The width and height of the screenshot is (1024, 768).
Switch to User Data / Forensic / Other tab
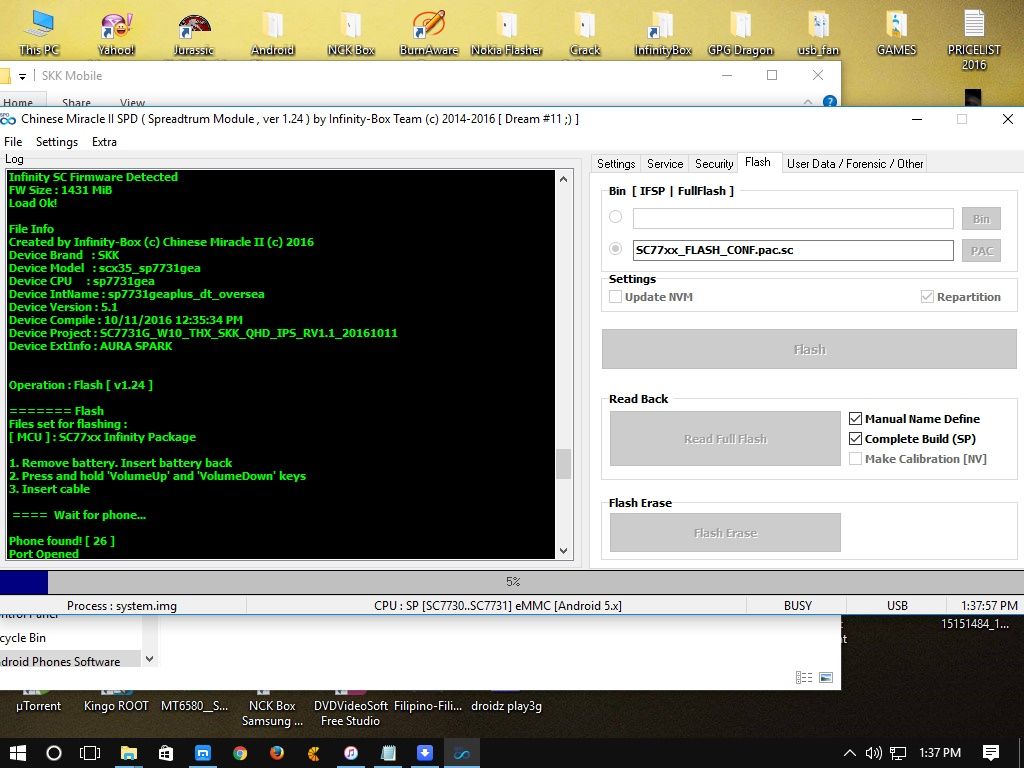855,164
